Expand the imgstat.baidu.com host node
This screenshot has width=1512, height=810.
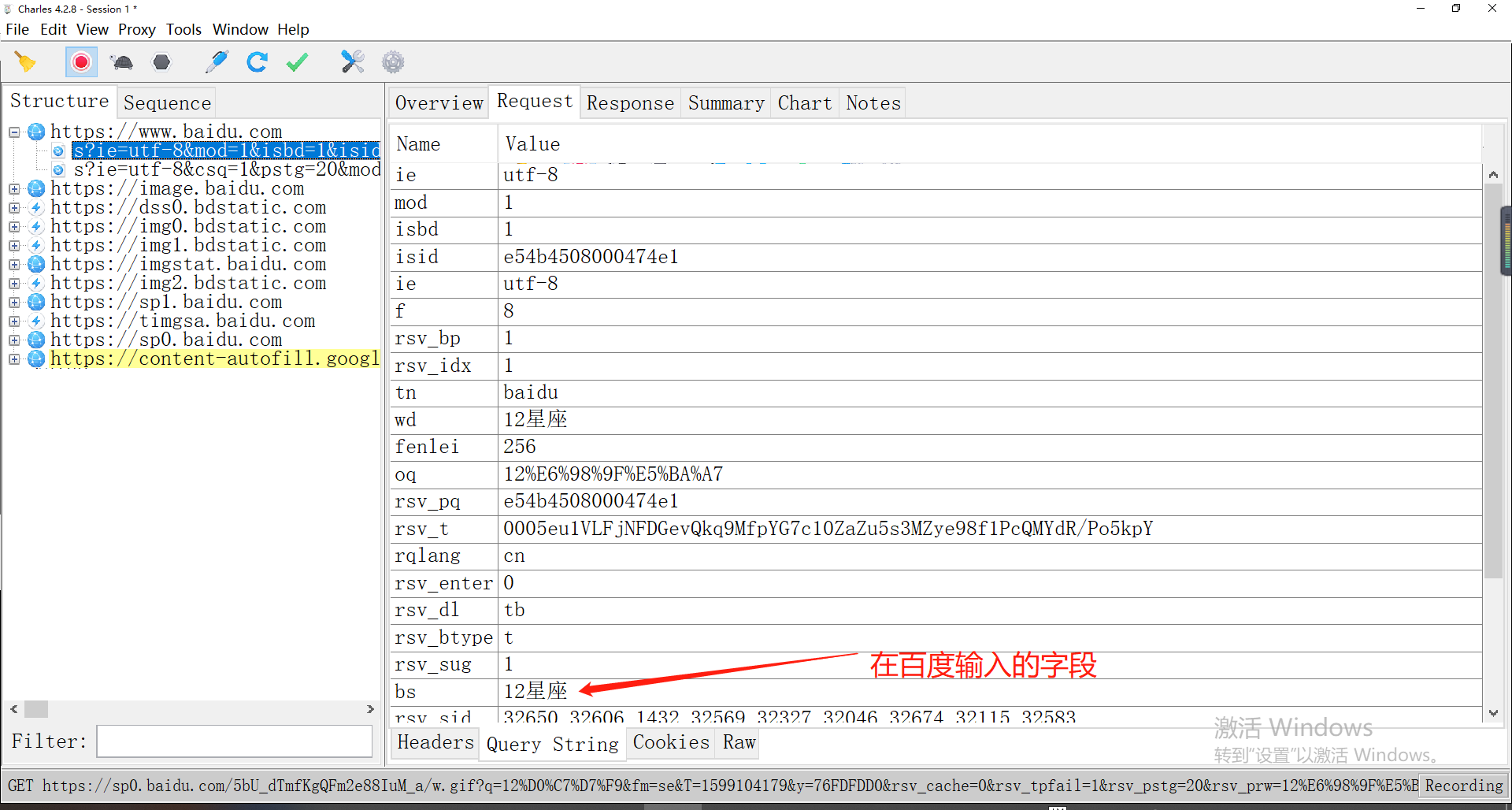[14, 265]
